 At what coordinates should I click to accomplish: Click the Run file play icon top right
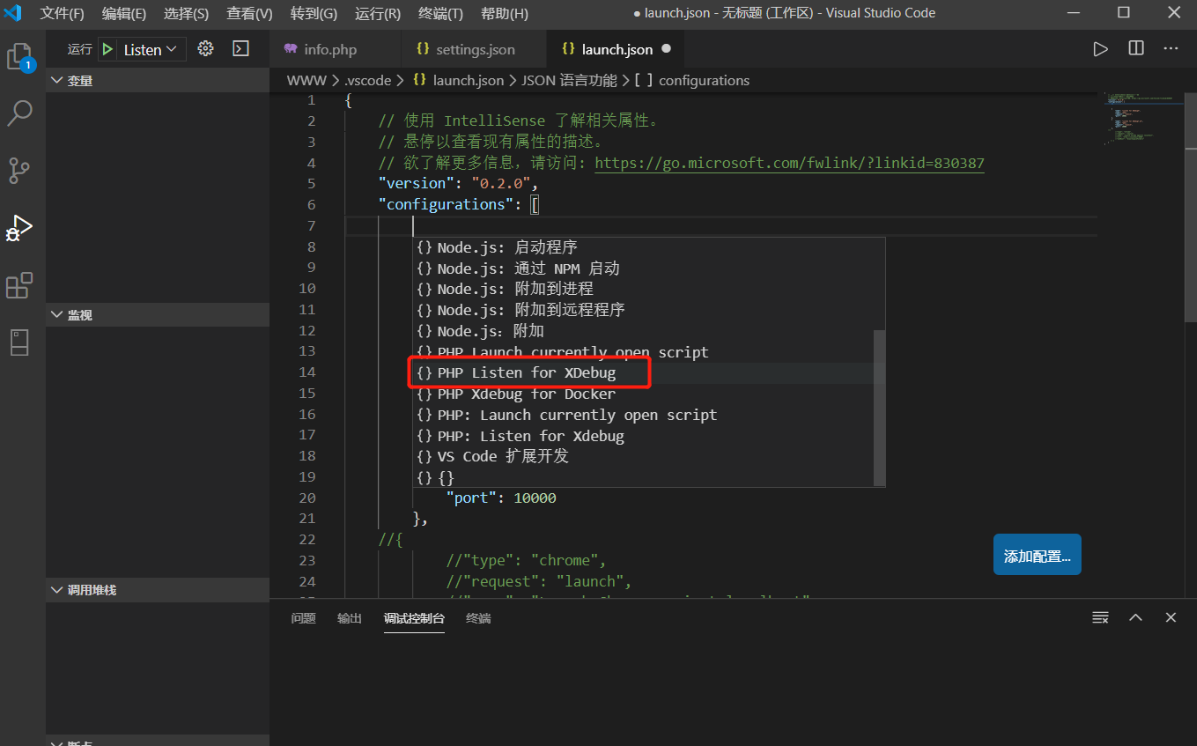click(x=1100, y=47)
